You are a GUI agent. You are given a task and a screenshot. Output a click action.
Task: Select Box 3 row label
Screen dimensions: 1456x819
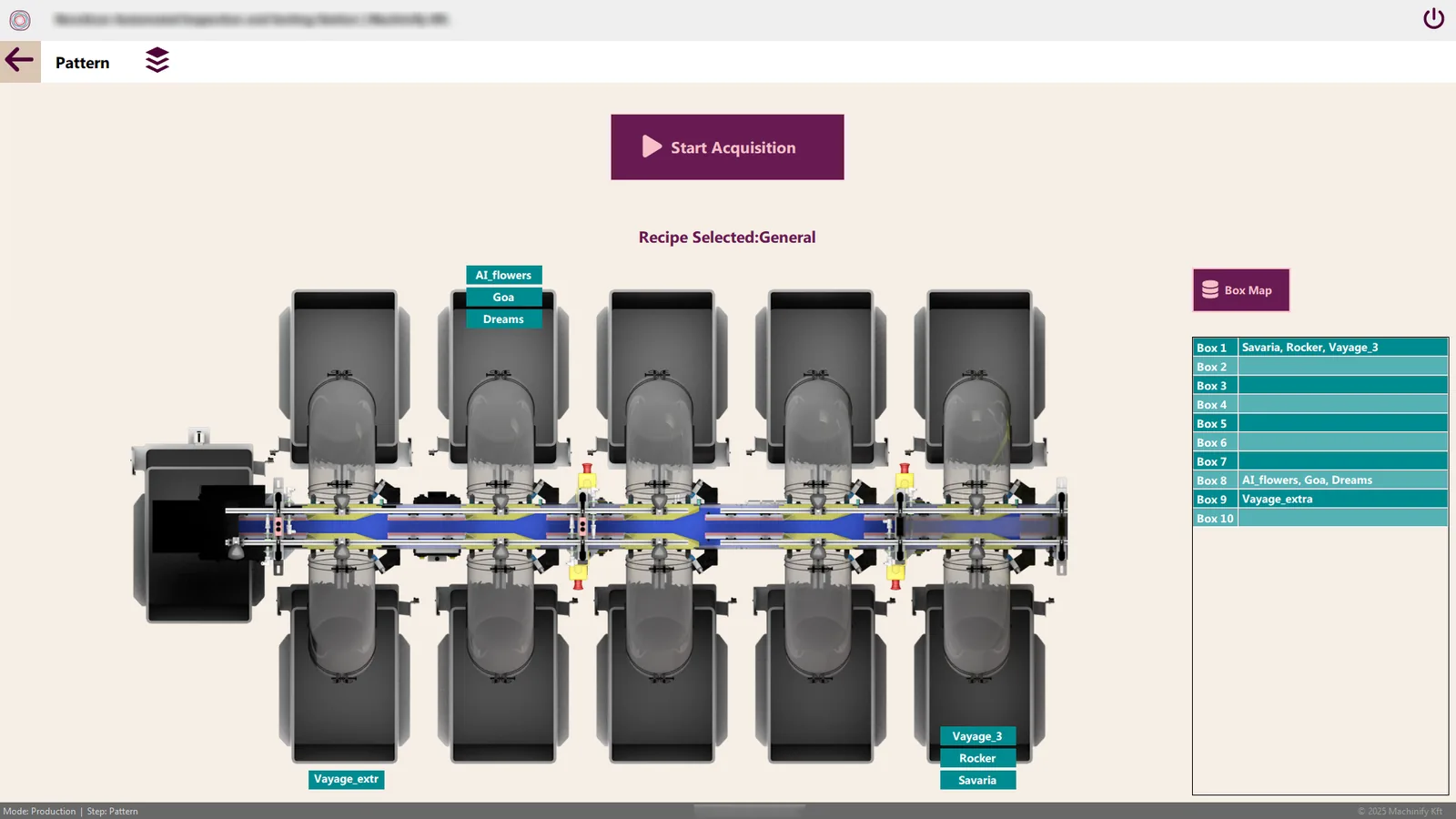pyautogui.click(x=1215, y=386)
